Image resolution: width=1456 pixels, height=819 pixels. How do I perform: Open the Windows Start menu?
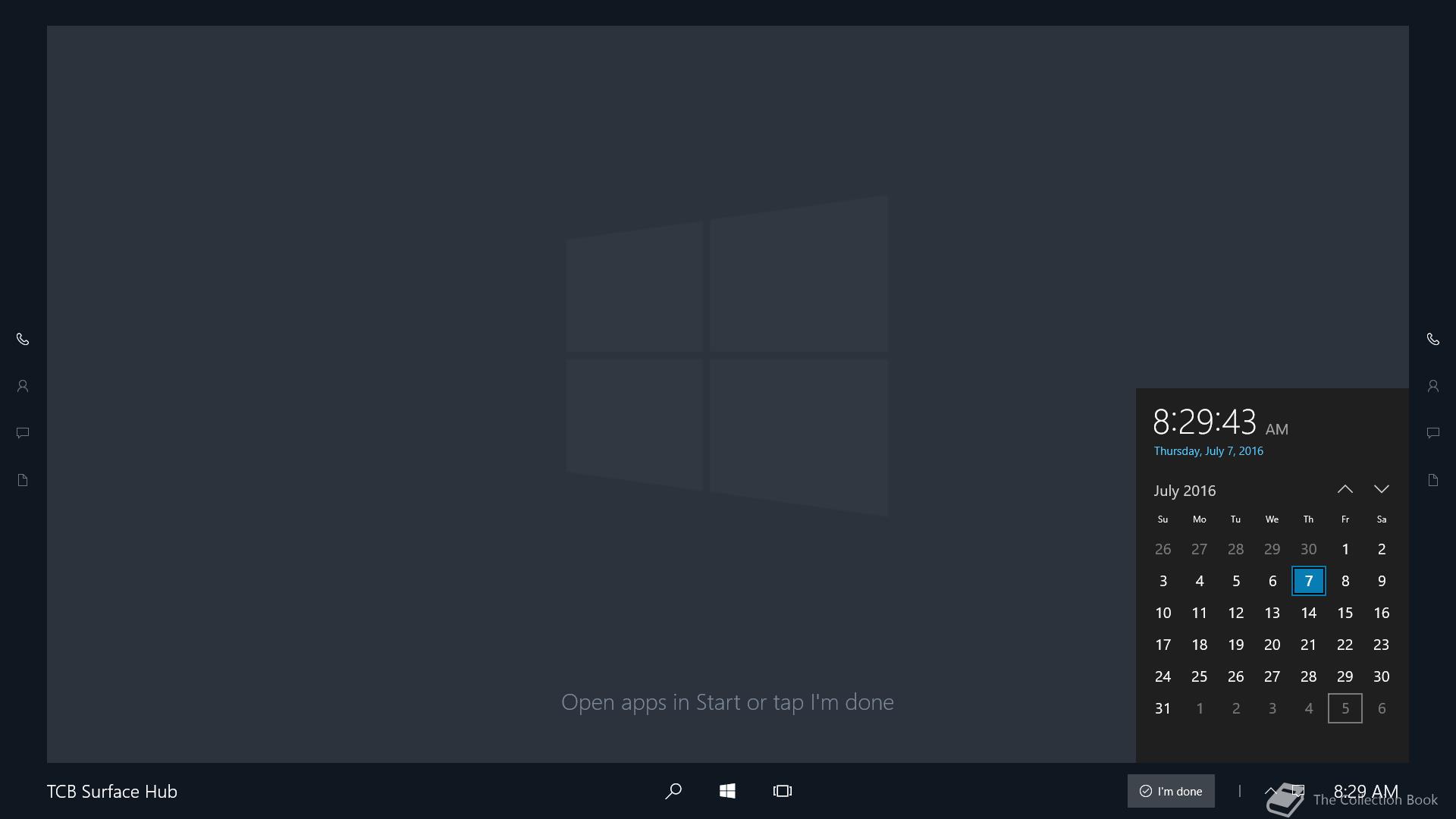pos(727,791)
